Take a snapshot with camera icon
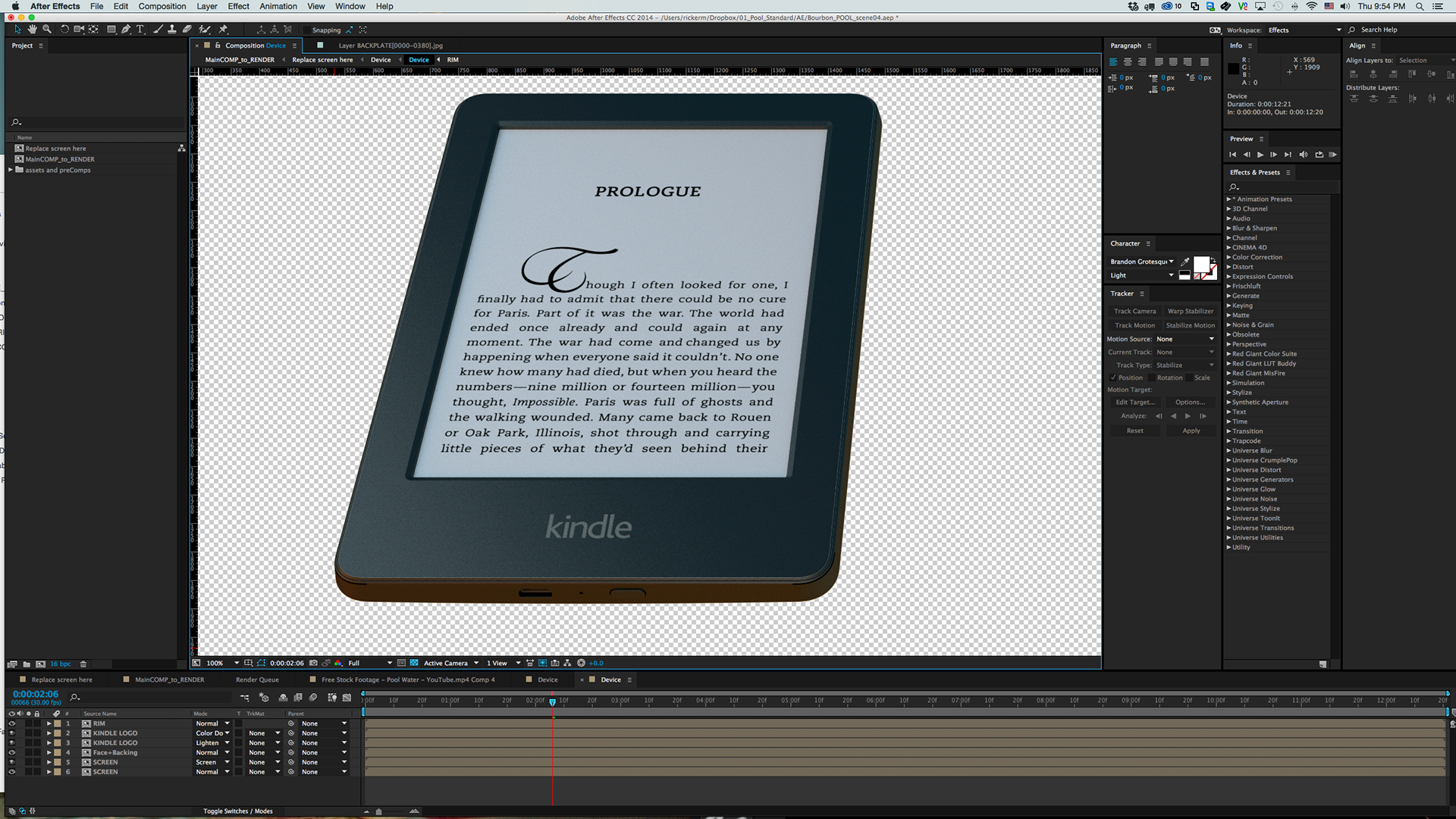 [x=313, y=663]
